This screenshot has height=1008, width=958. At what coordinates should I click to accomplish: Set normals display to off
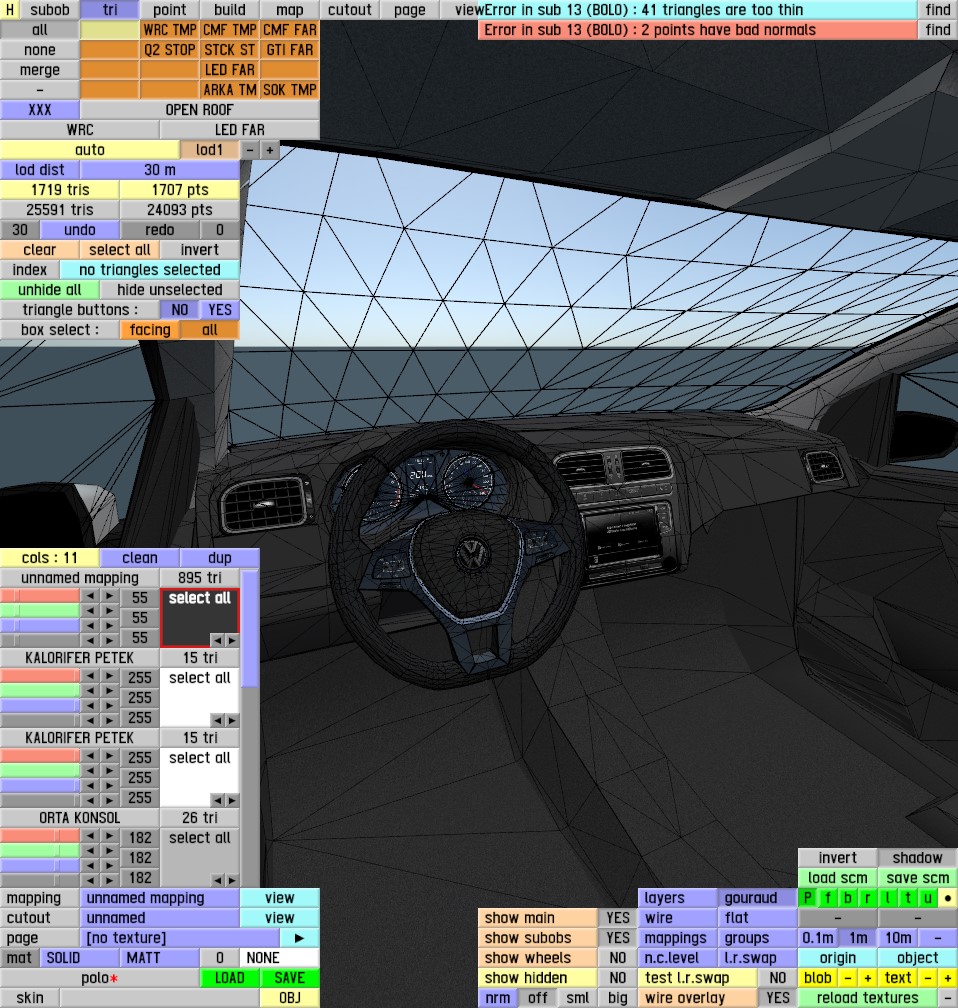(x=538, y=998)
